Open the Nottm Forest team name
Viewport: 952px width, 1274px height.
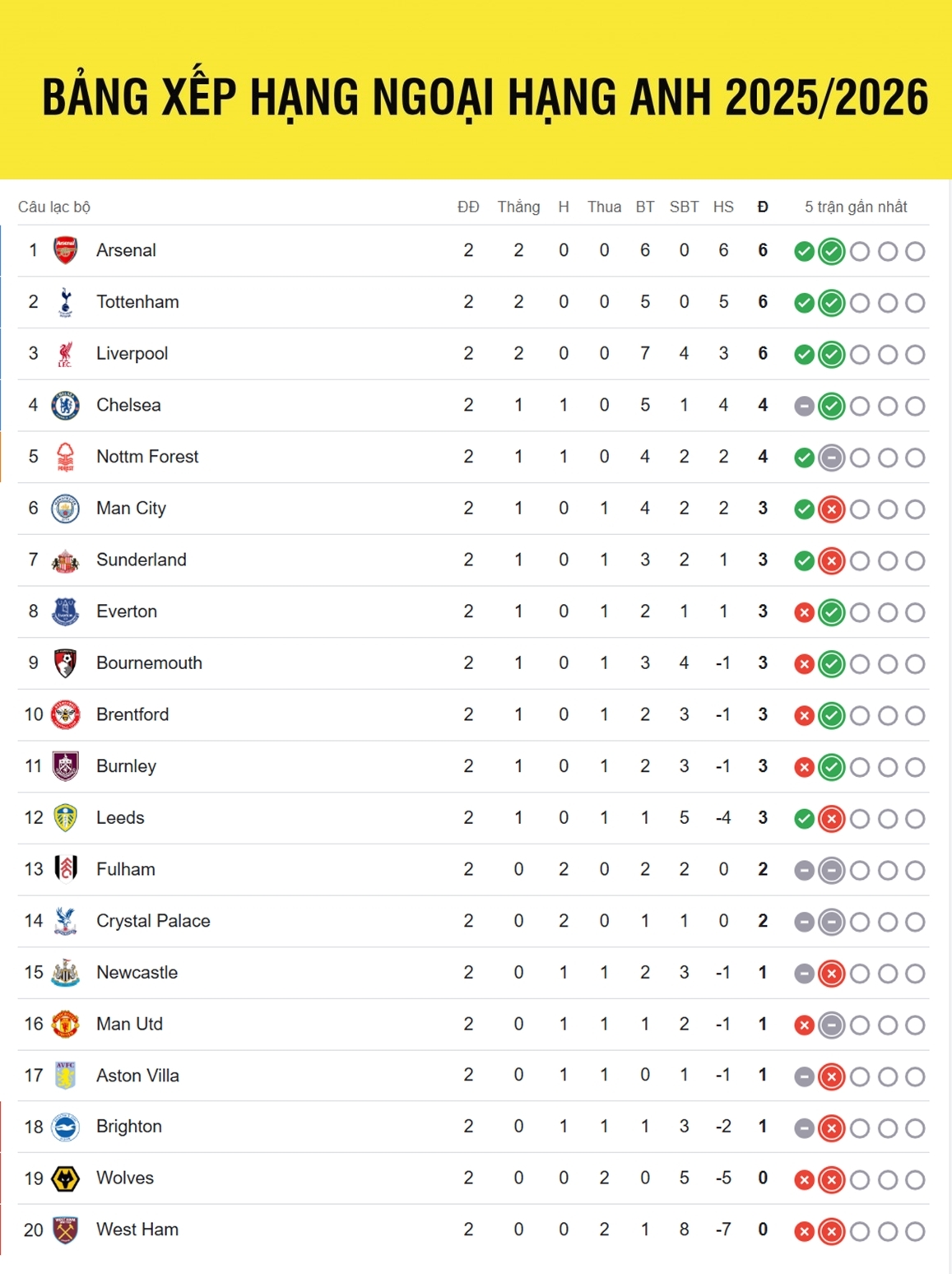click(x=147, y=457)
